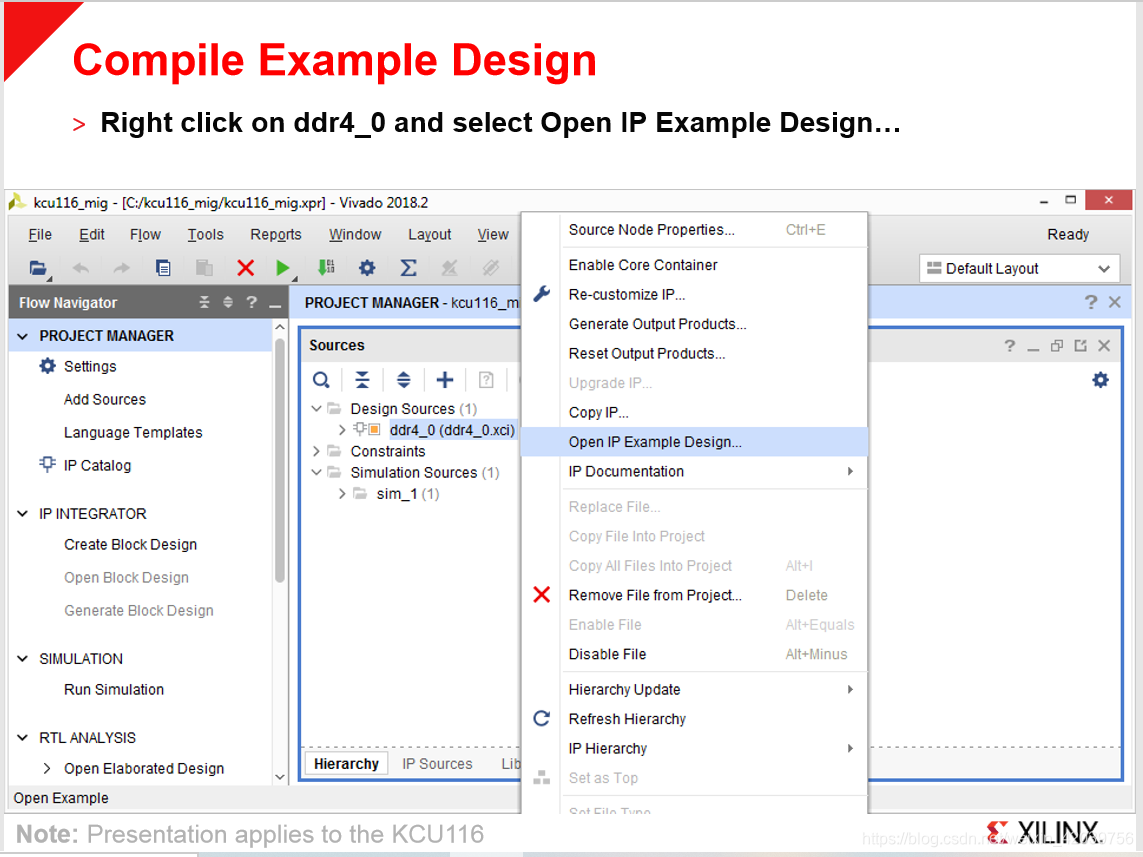Minimize the Flow Navigator pane
1143x857 pixels.
(x=275, y=305)
